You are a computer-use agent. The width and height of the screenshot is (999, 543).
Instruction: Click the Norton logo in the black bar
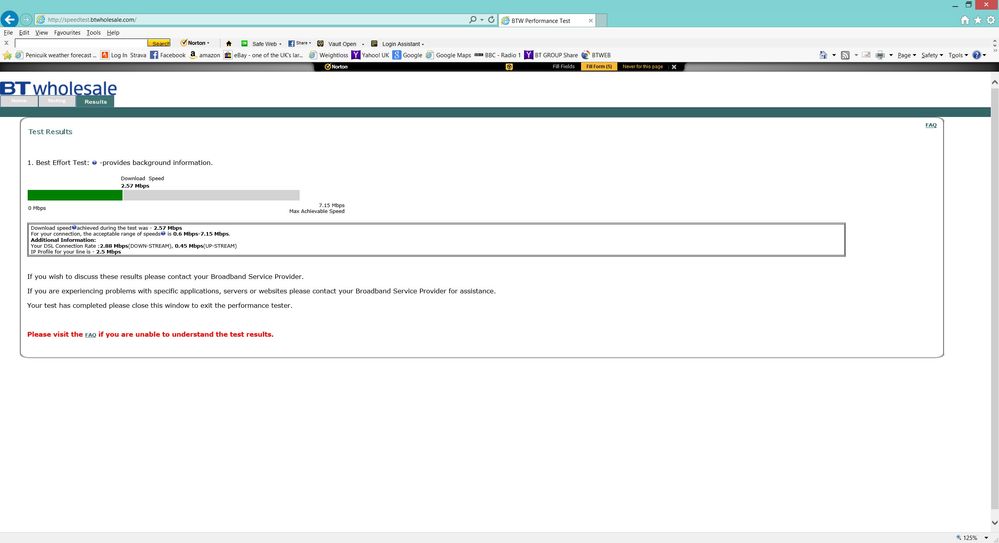pyautogui.click(x=336, y=66)
